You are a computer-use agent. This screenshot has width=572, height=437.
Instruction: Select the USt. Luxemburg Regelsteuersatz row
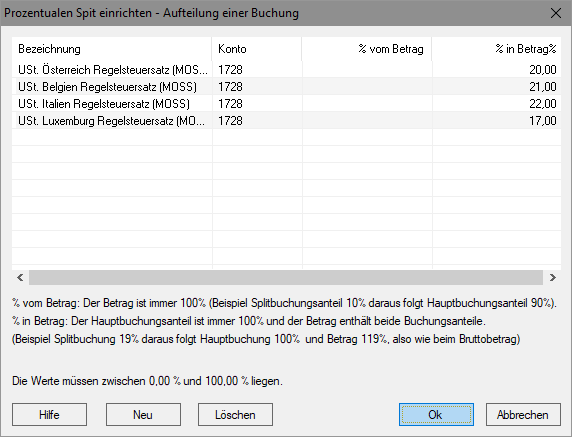[x=286, y=121]
